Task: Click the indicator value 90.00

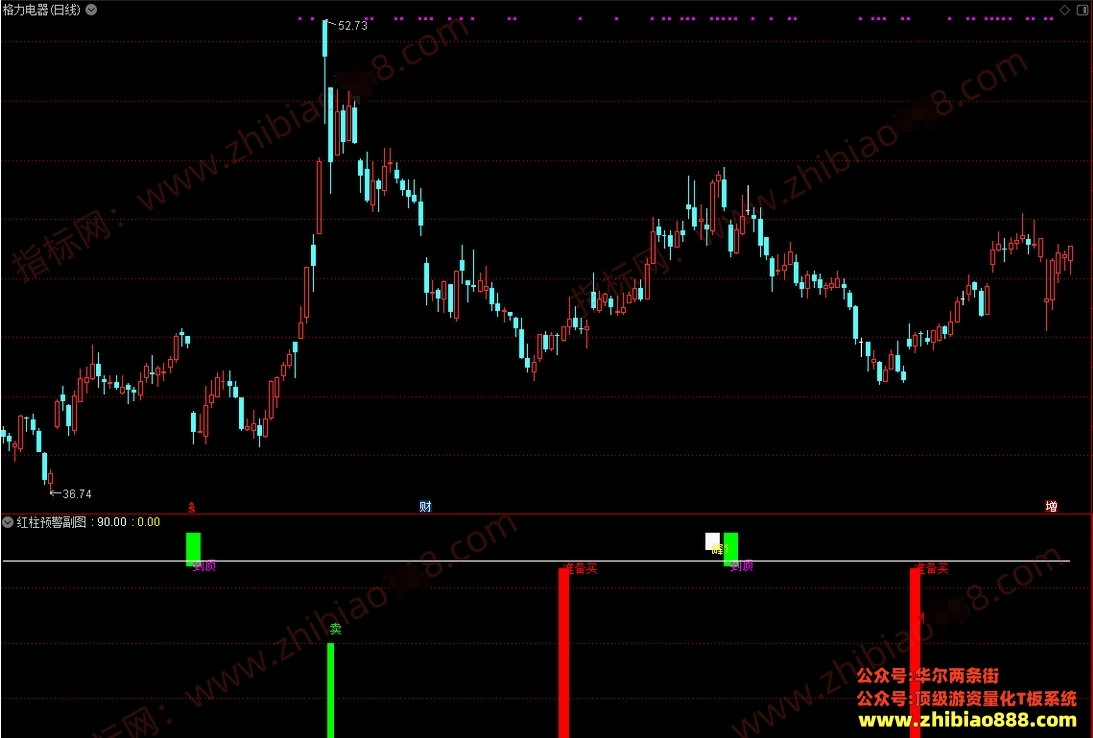Action: pyautogui.click(x=112, y=522)
